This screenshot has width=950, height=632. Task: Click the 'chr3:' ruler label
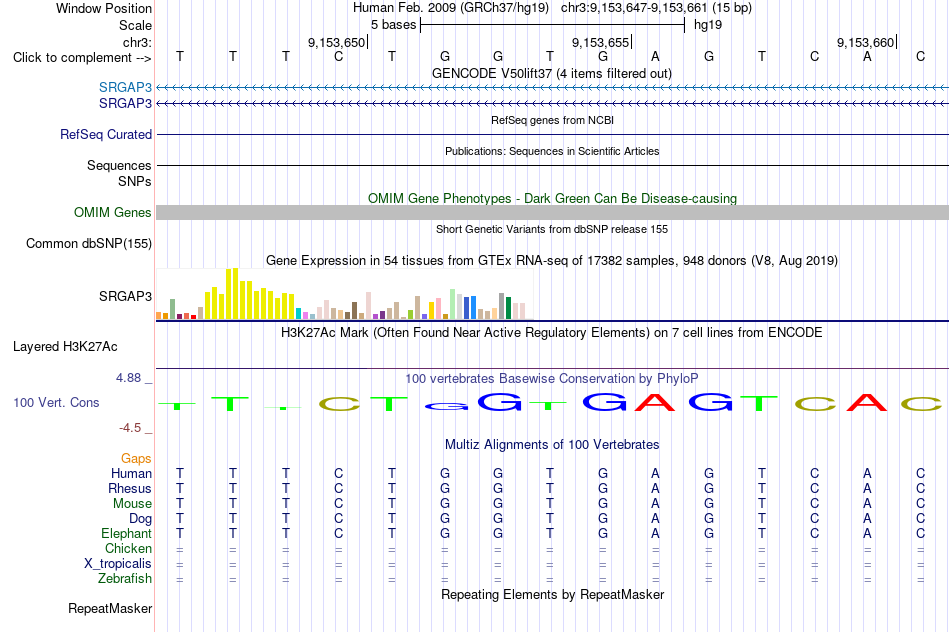click(137, 42)
